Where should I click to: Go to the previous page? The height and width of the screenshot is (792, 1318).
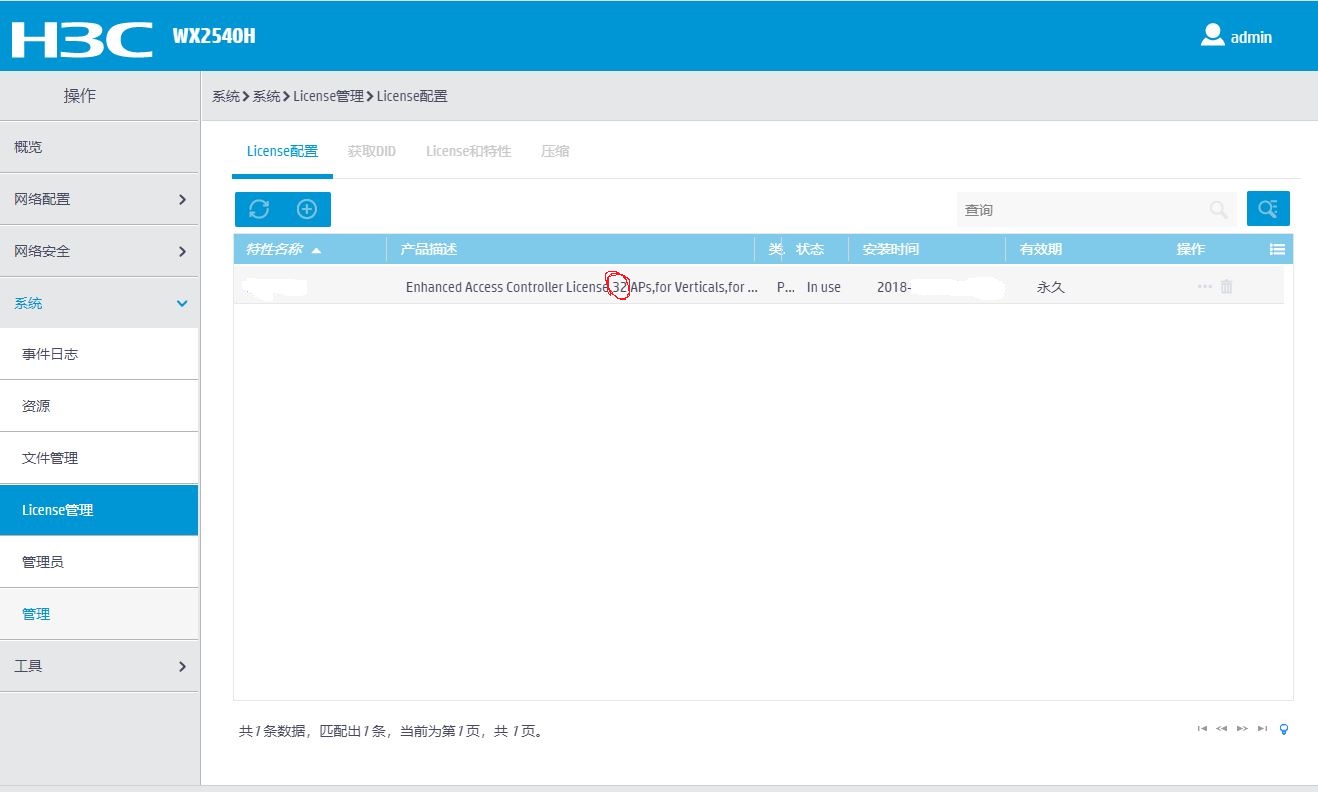[1221, 729]
